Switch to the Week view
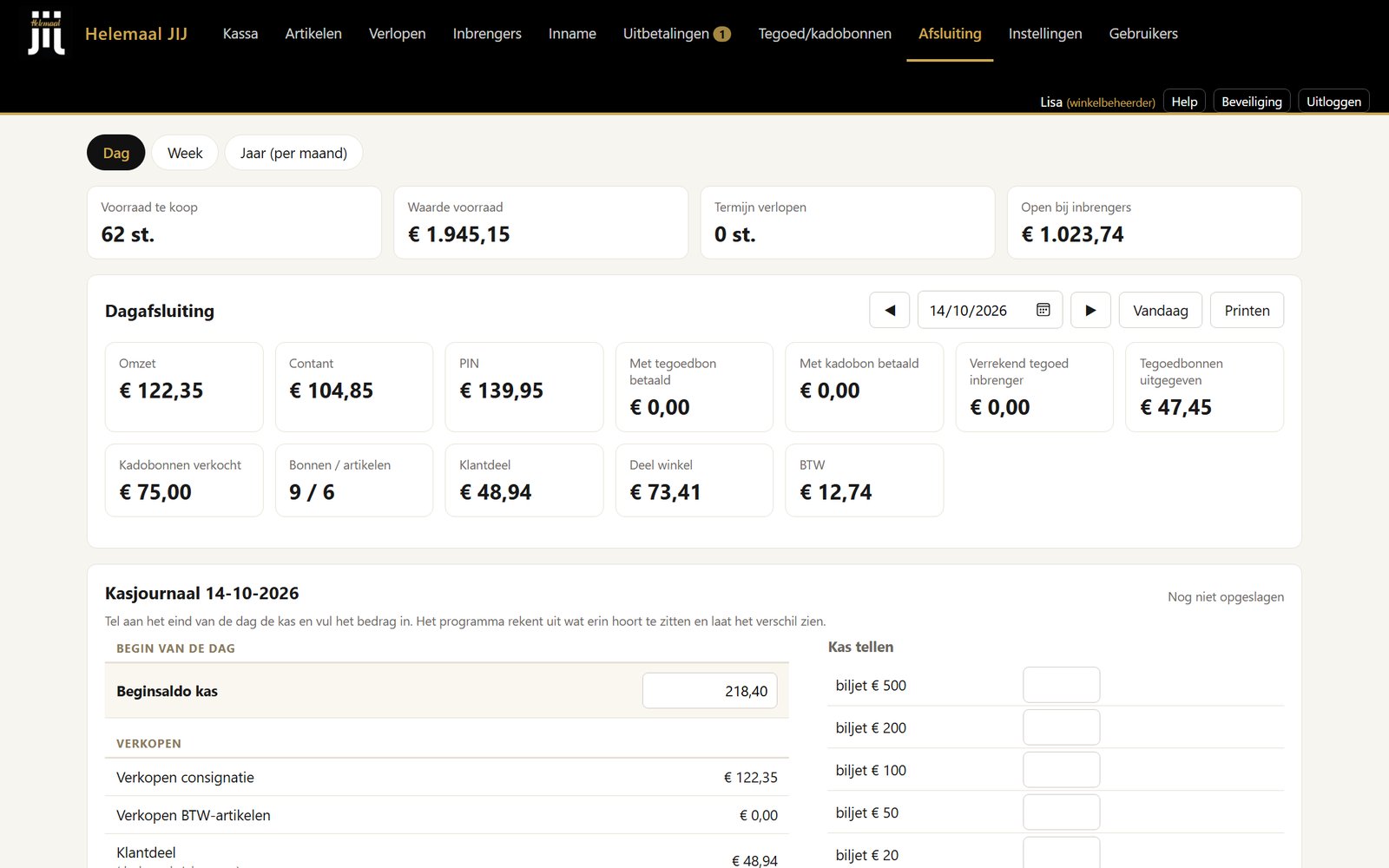The width and height of the screenshot is (1389, 868). [x=185, y=153]
